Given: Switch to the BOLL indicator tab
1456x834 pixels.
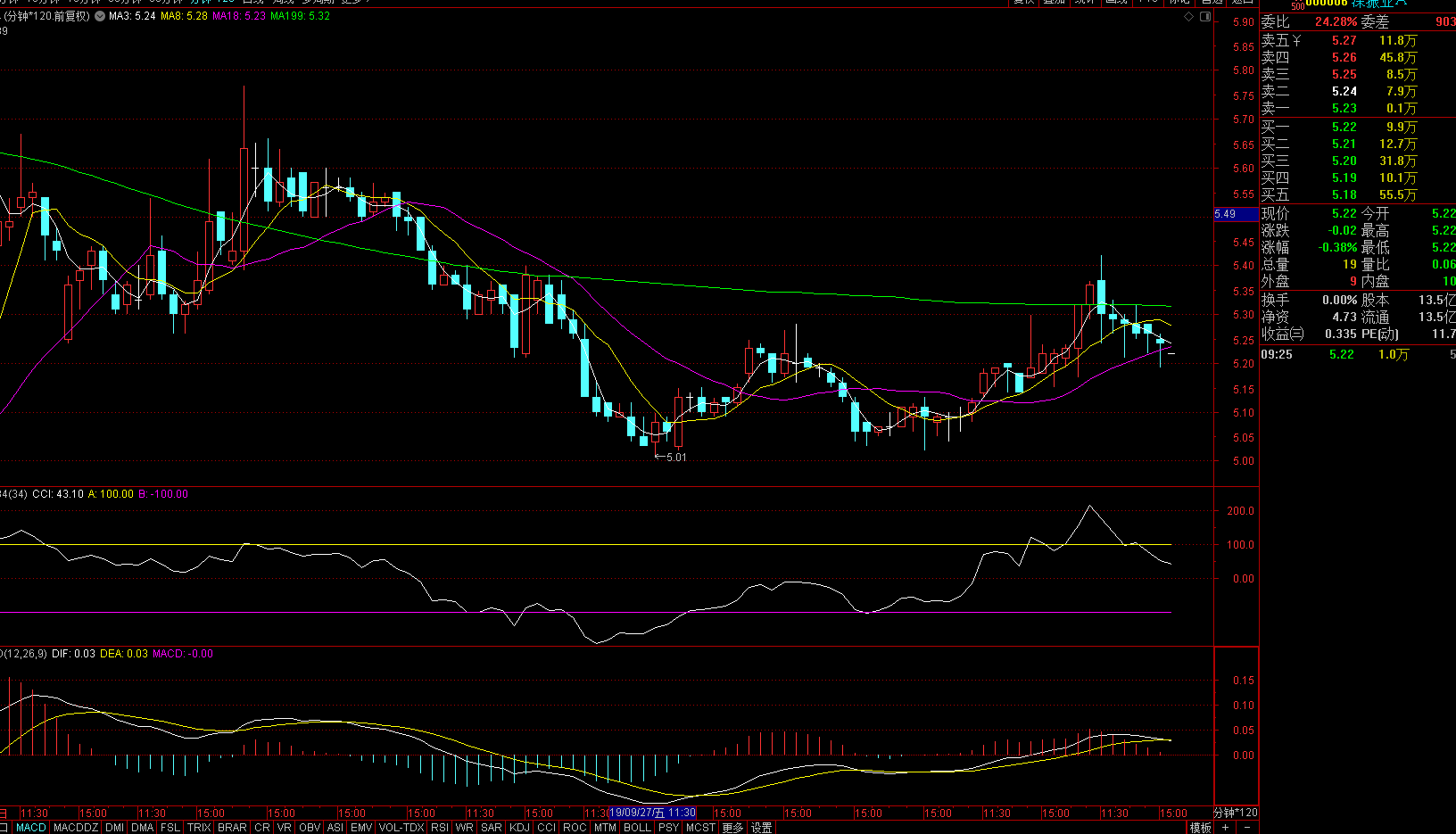Looking at the screenshot, I should [x=637, y=828].
